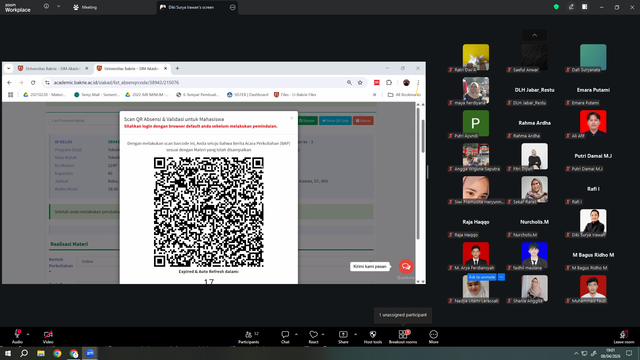Open browser extensions puzzle icon
Image resolution: width=640 pixels, height=360 pixels.
tap(389, 82)
